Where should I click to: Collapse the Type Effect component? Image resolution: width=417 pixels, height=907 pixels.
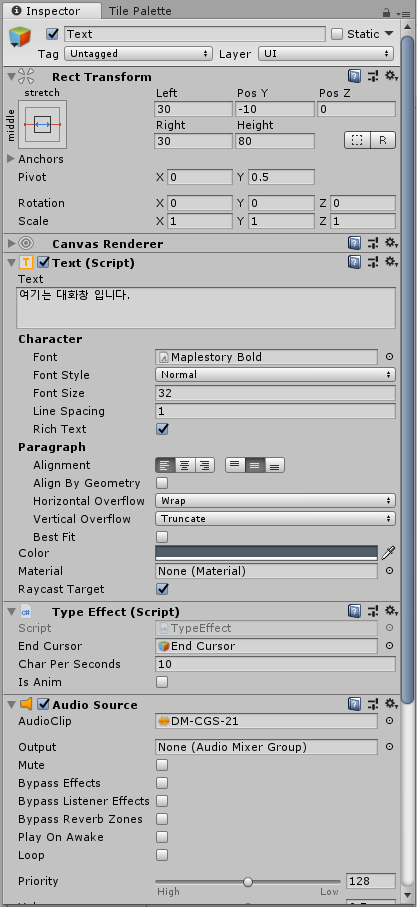10,611
